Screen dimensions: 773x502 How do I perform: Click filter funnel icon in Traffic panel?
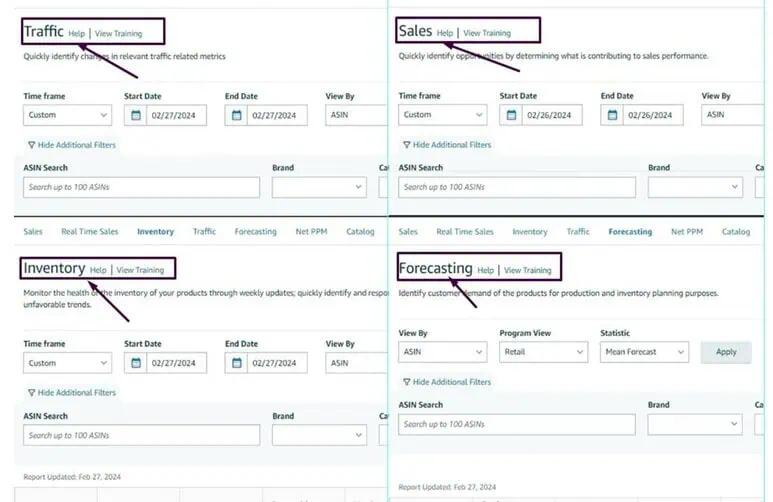32,145
